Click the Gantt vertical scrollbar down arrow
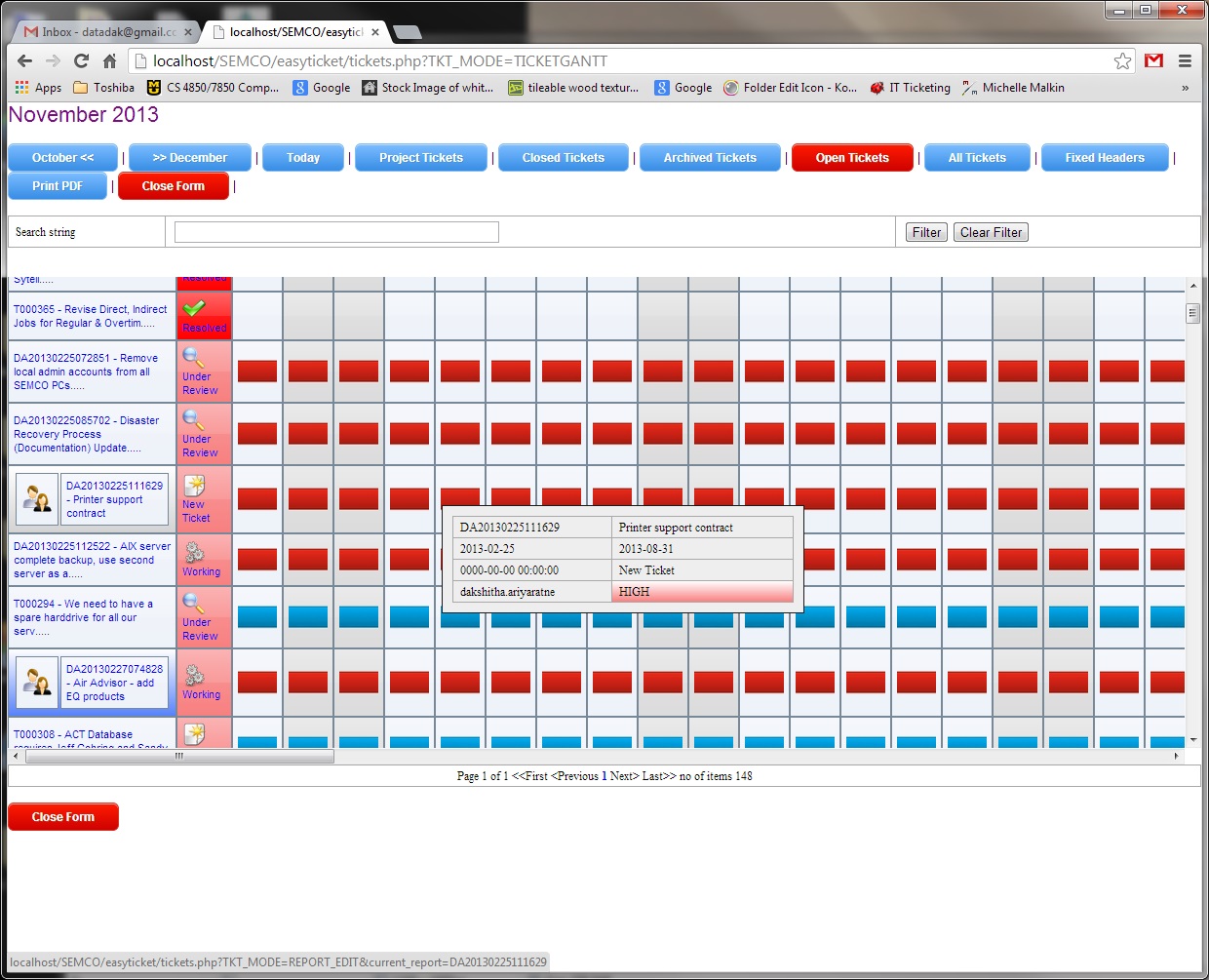 1192,741
